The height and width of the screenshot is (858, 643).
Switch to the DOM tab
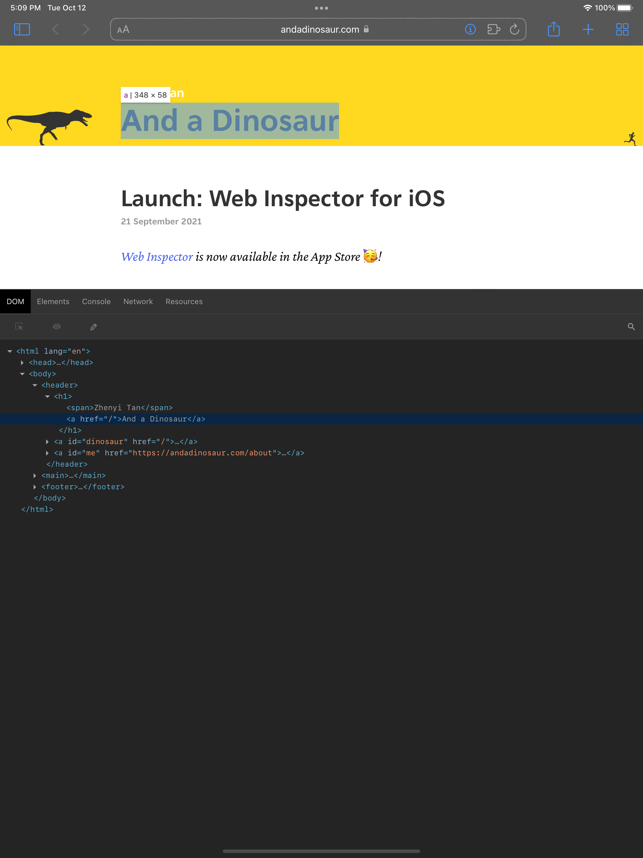point(15,302)
